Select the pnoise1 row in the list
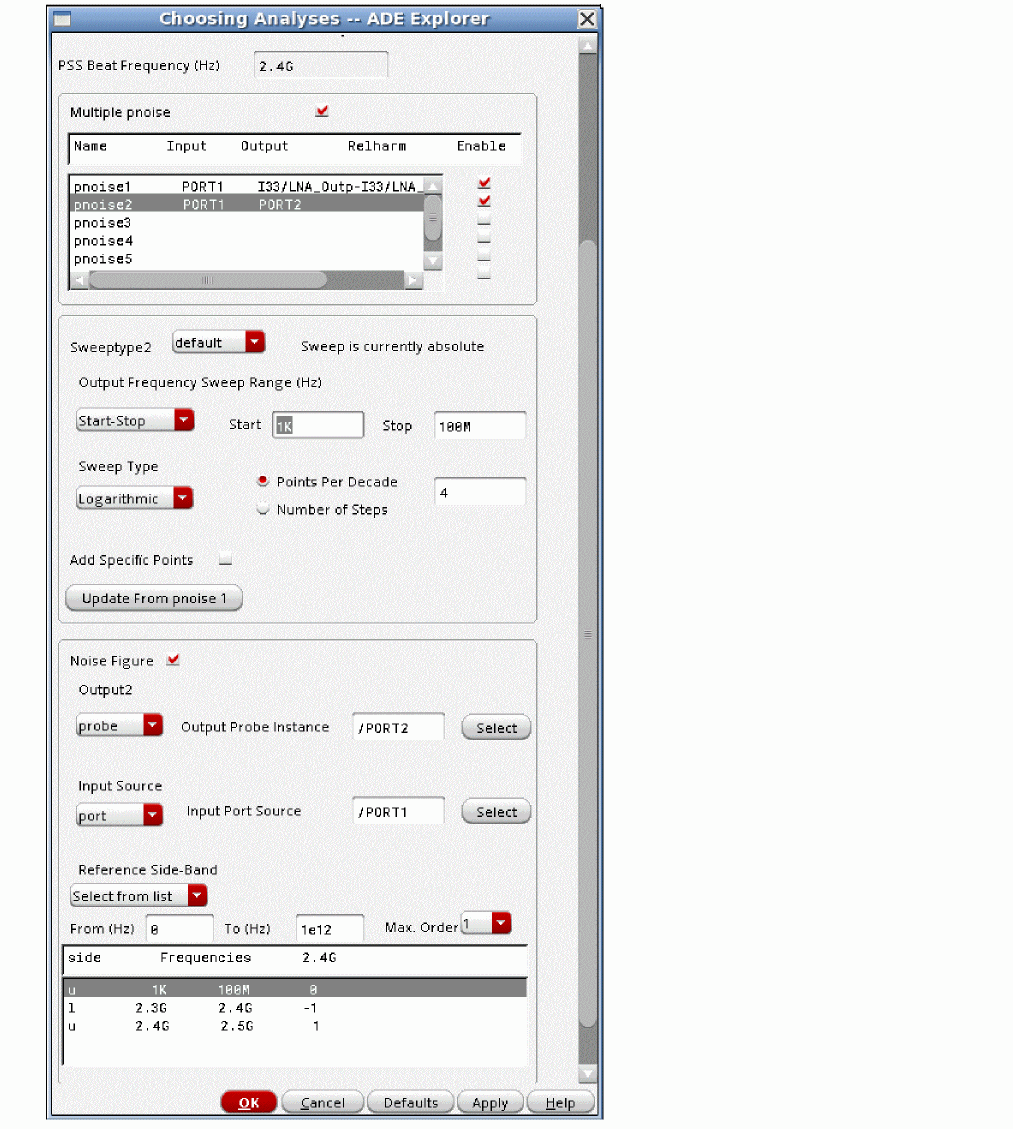Screen dimensions: 1013x1129 coord(247,186)
